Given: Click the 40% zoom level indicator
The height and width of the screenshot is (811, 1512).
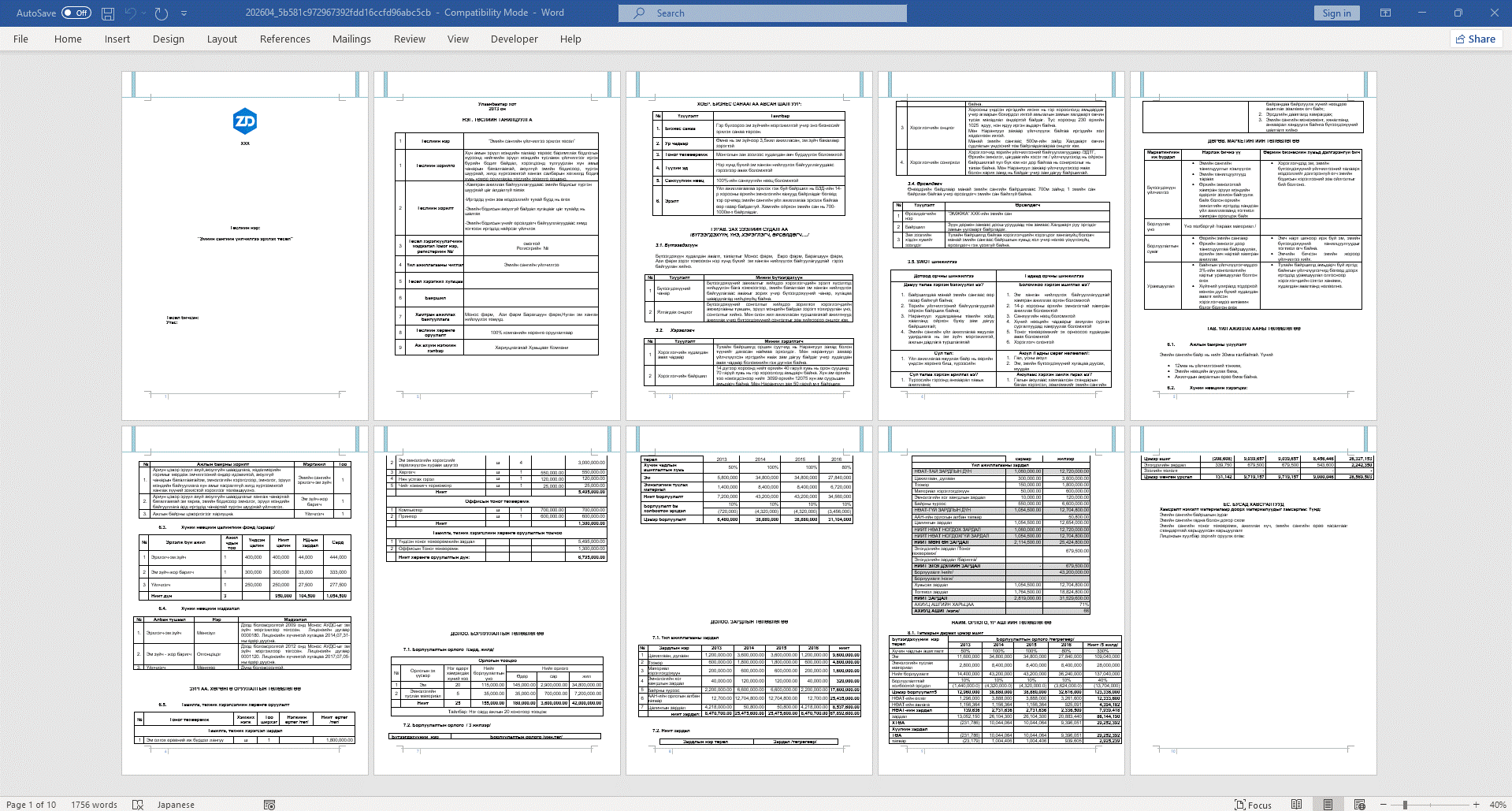Looking at the screenshot, I should (1497, 805).
